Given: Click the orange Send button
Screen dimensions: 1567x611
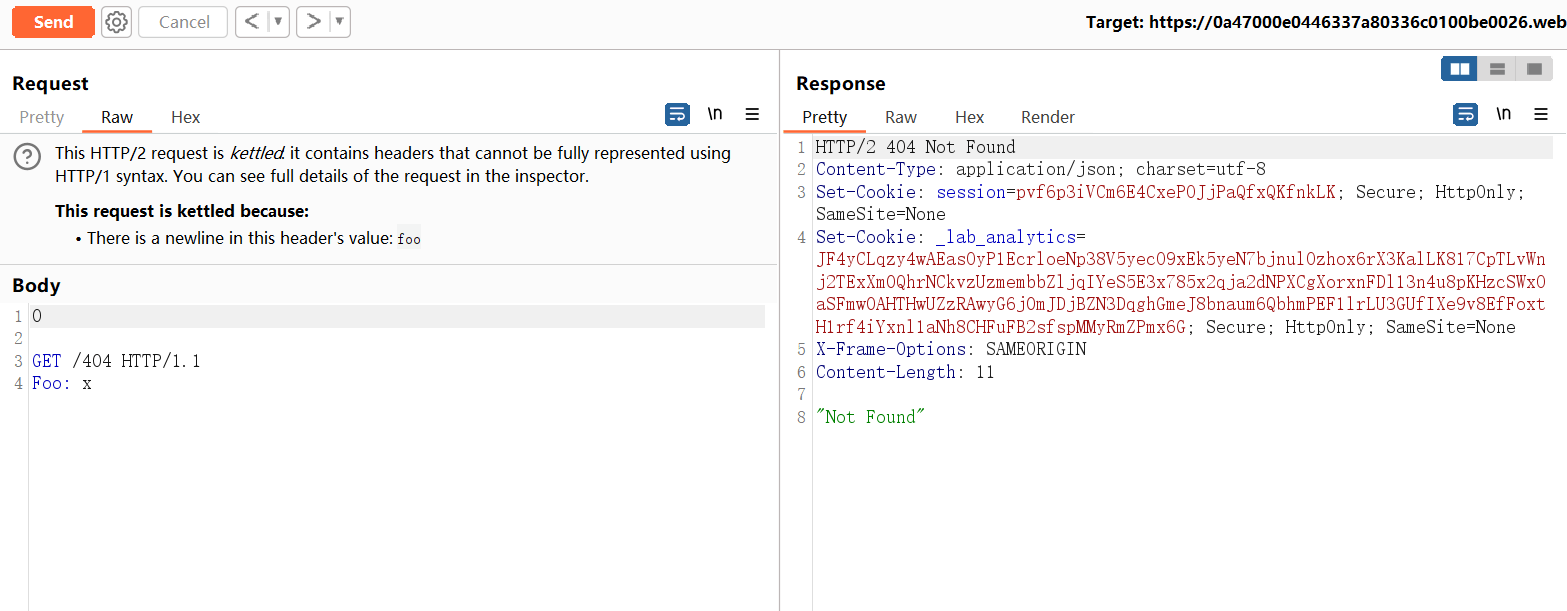Looking at the screenshot, I should click(x=53, y=22).
